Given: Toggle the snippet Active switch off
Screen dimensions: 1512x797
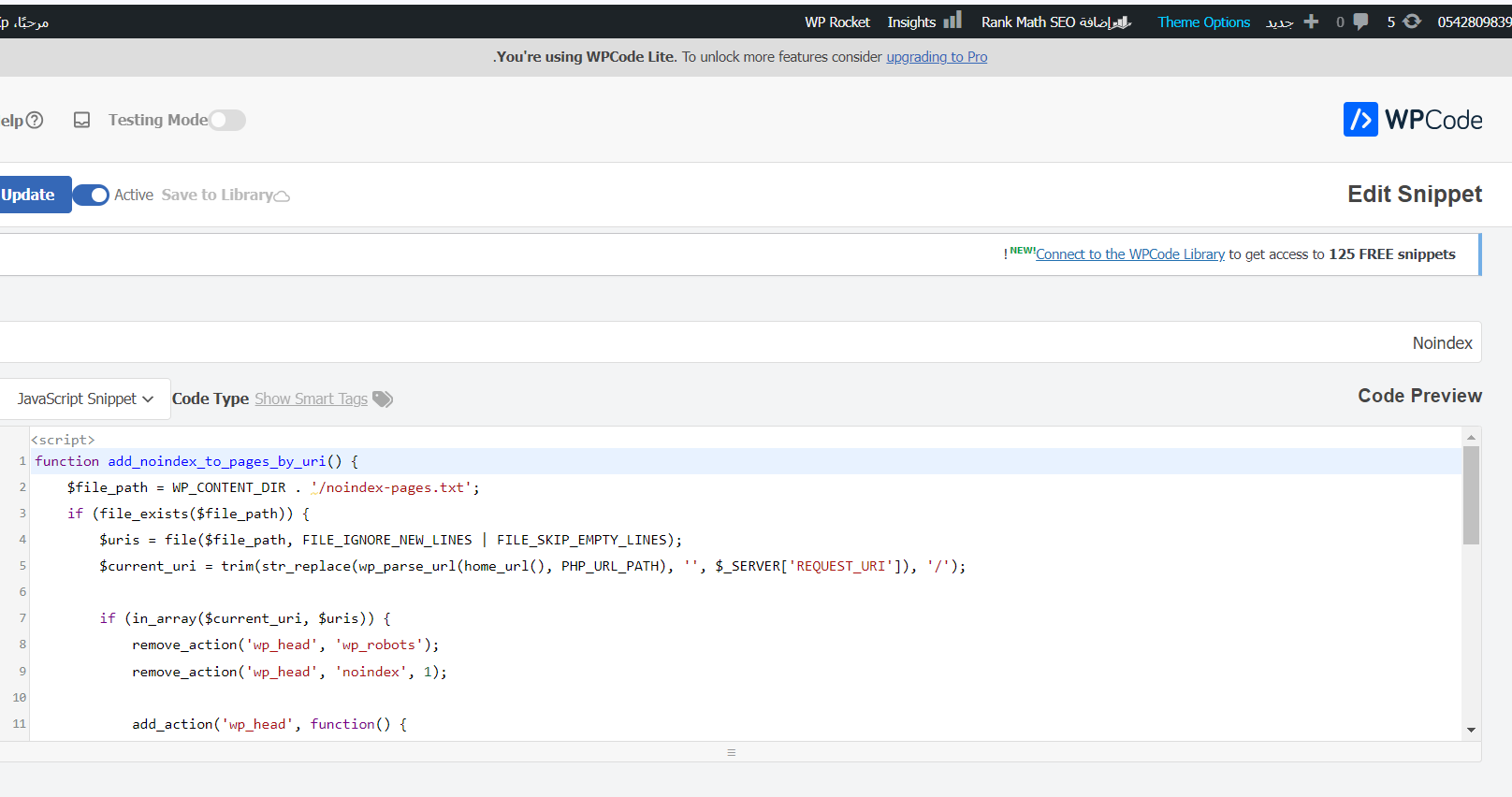Looking at the screenshot, I should click(91, 195).
